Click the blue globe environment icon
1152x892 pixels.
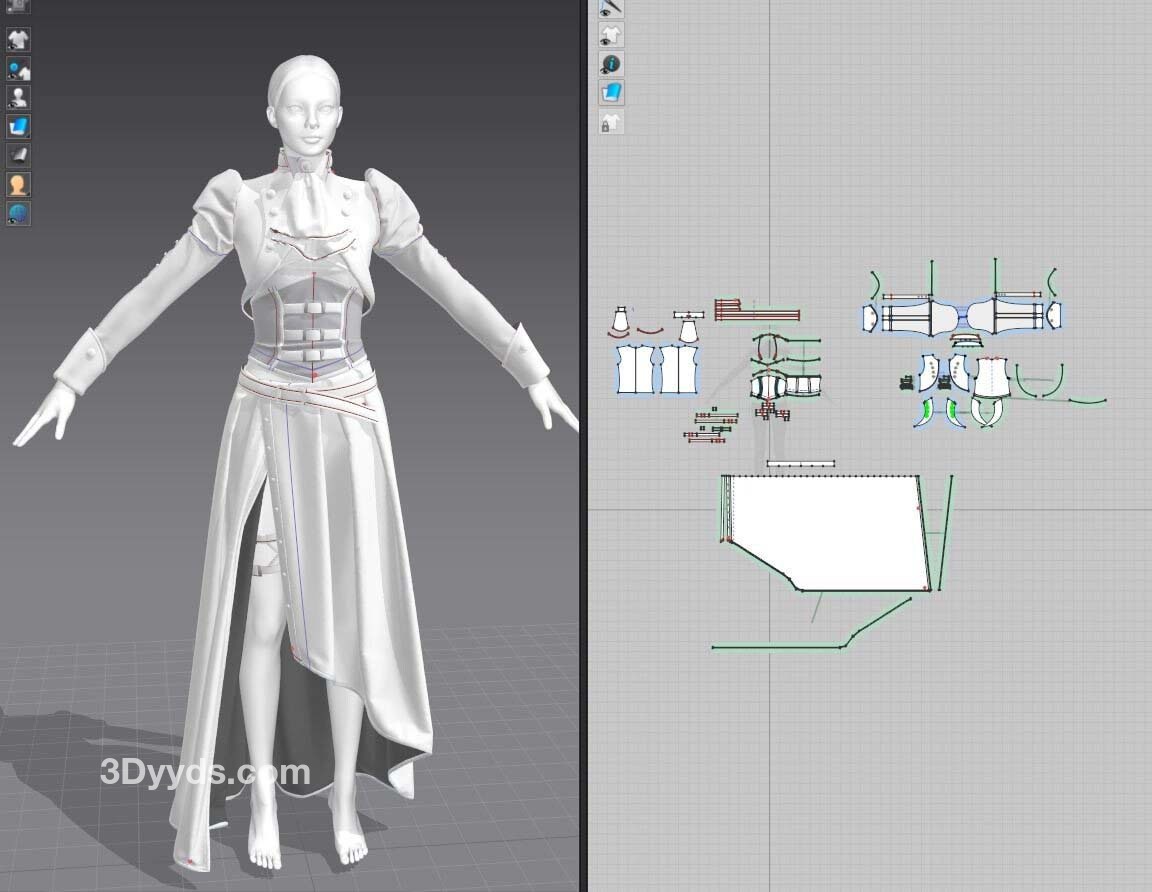pos(18,213)
